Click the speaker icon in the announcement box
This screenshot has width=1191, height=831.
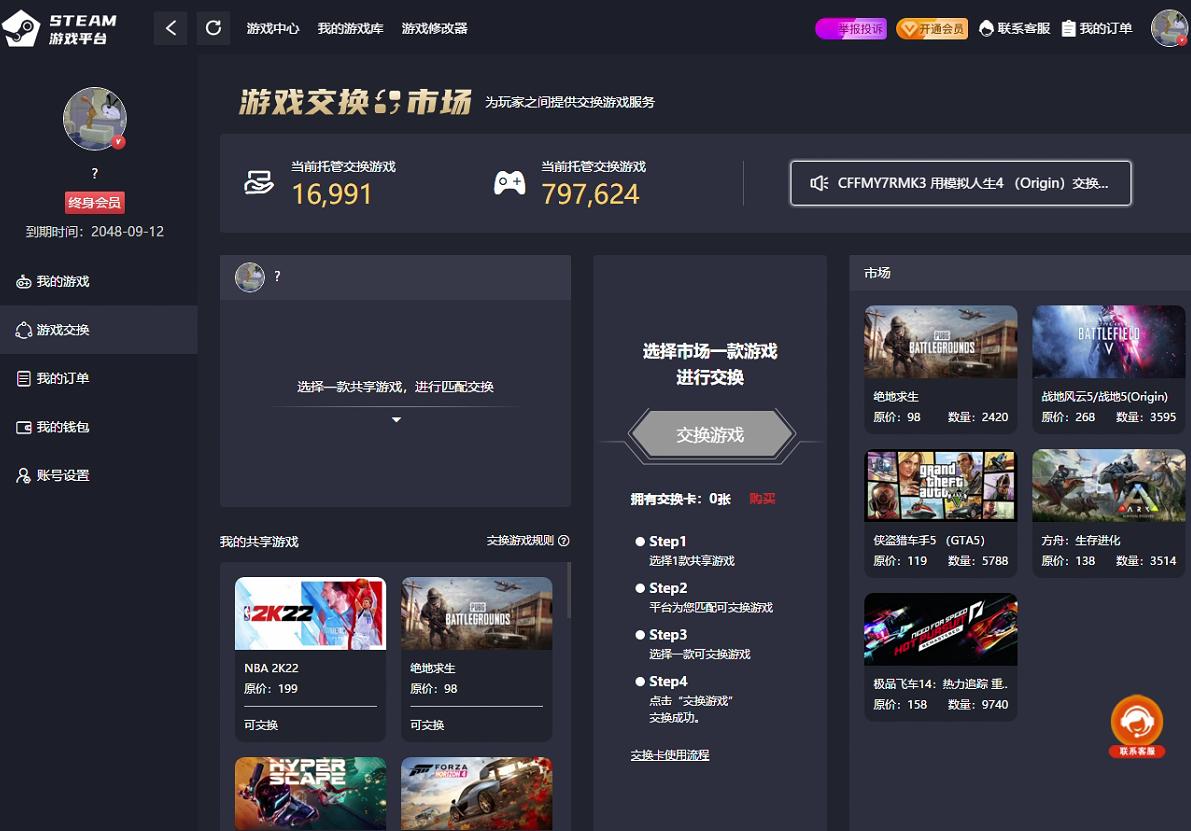(x=819, y=183)
